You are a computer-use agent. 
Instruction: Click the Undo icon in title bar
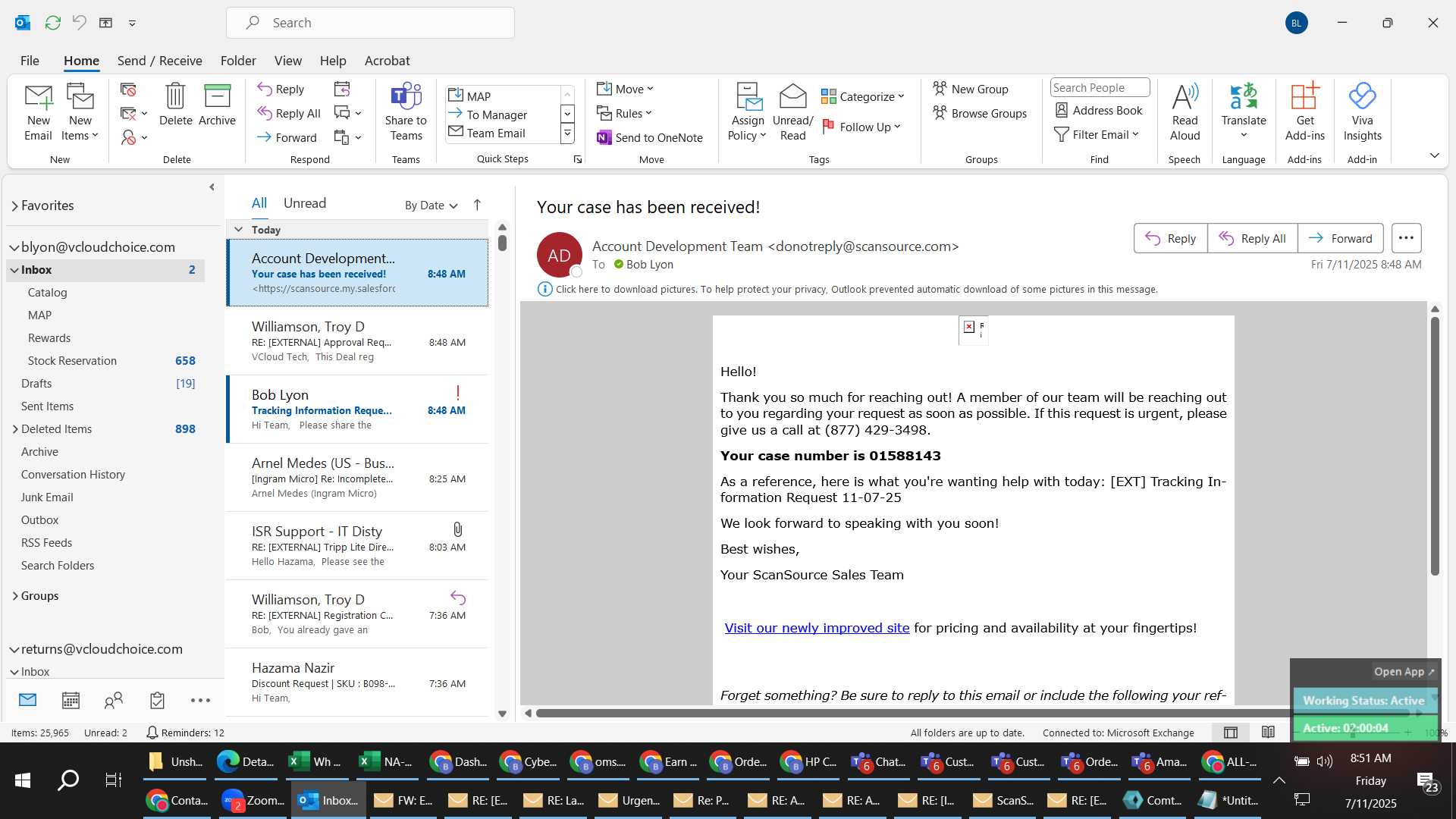[x=79, y=23]
